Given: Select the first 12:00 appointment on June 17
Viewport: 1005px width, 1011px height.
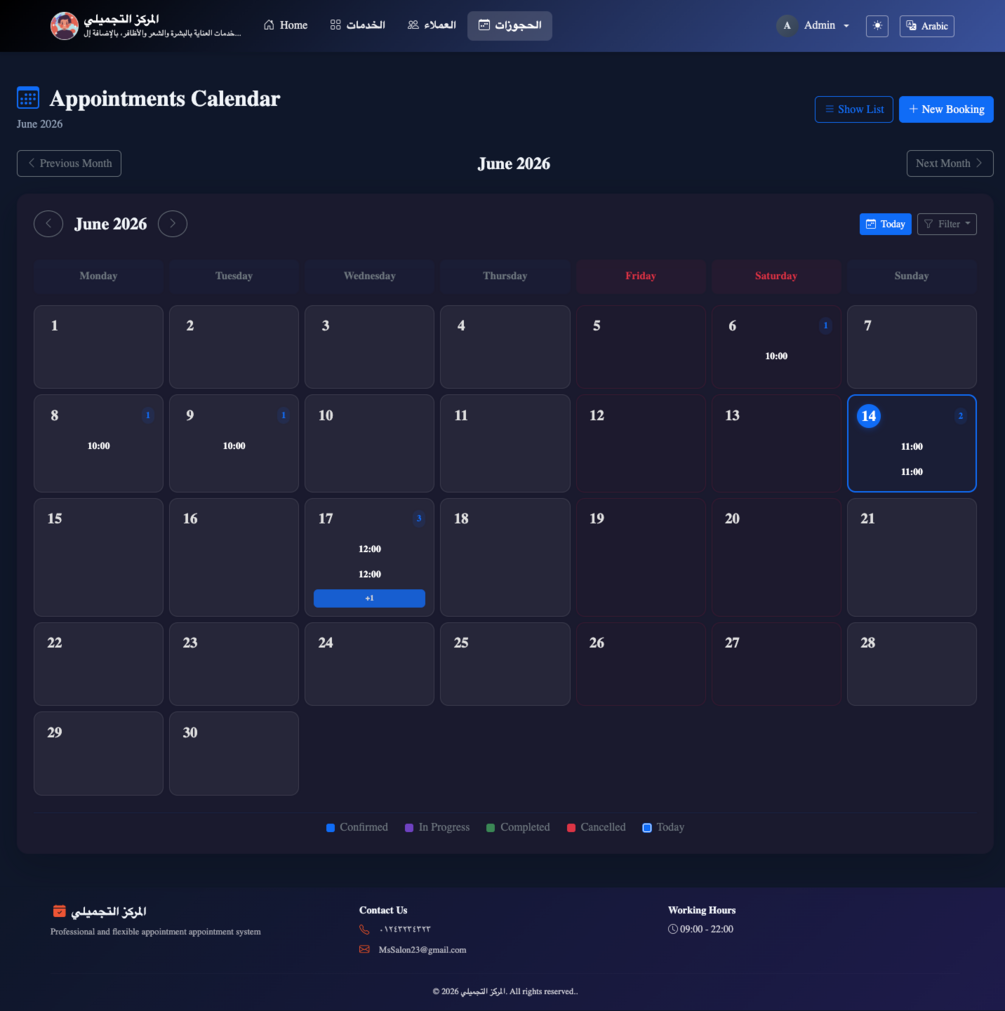Looking at the screenshot, I should pyautogui.click(x=369, y=549).
